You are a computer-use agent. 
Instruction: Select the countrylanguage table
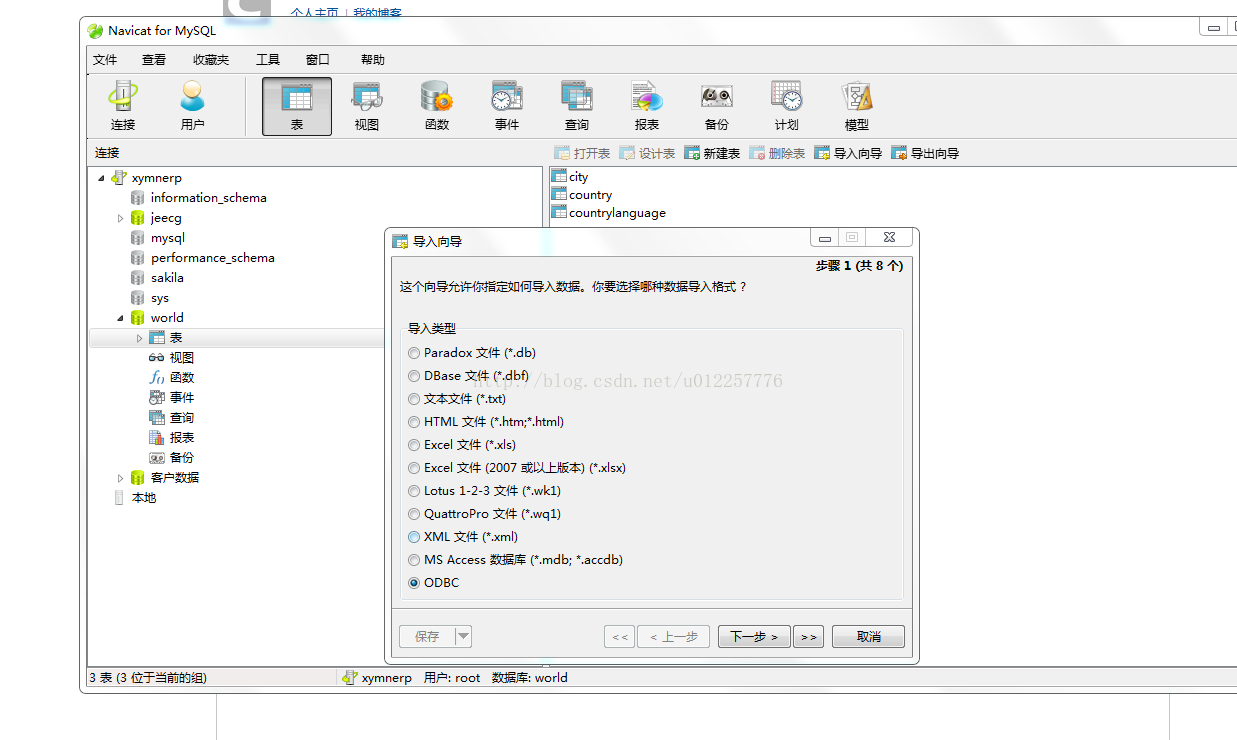609,213
